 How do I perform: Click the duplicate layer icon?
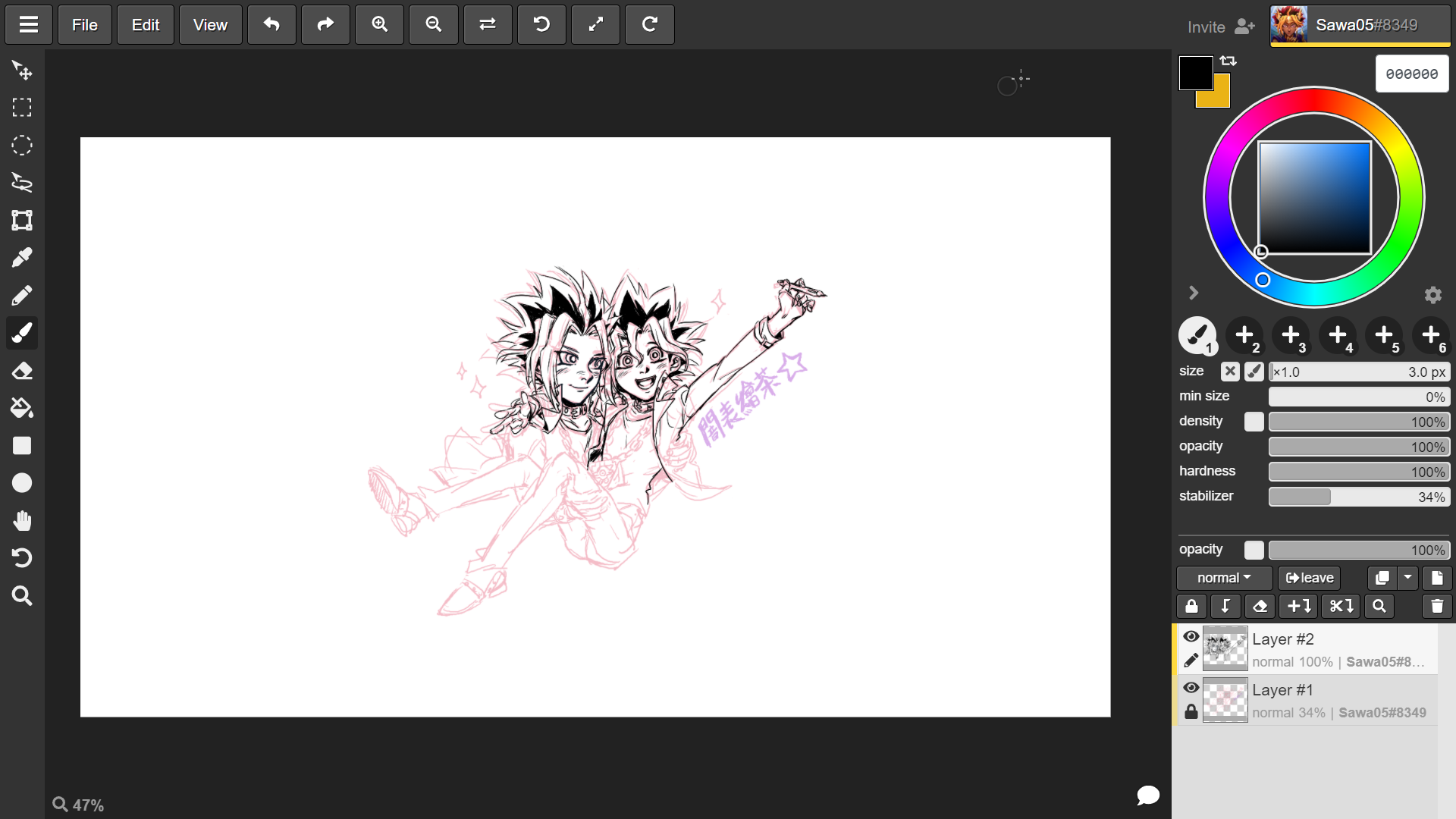tap(1382, 578)
